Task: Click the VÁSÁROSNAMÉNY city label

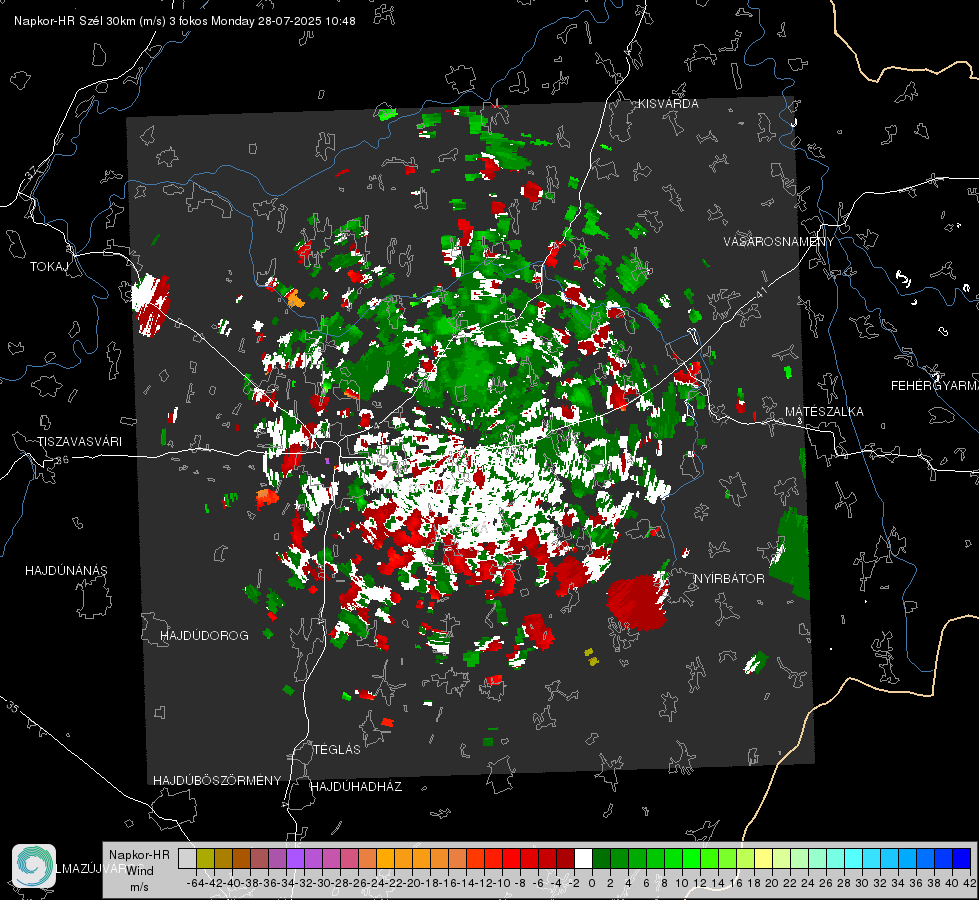Action: [x=779, y=242]
